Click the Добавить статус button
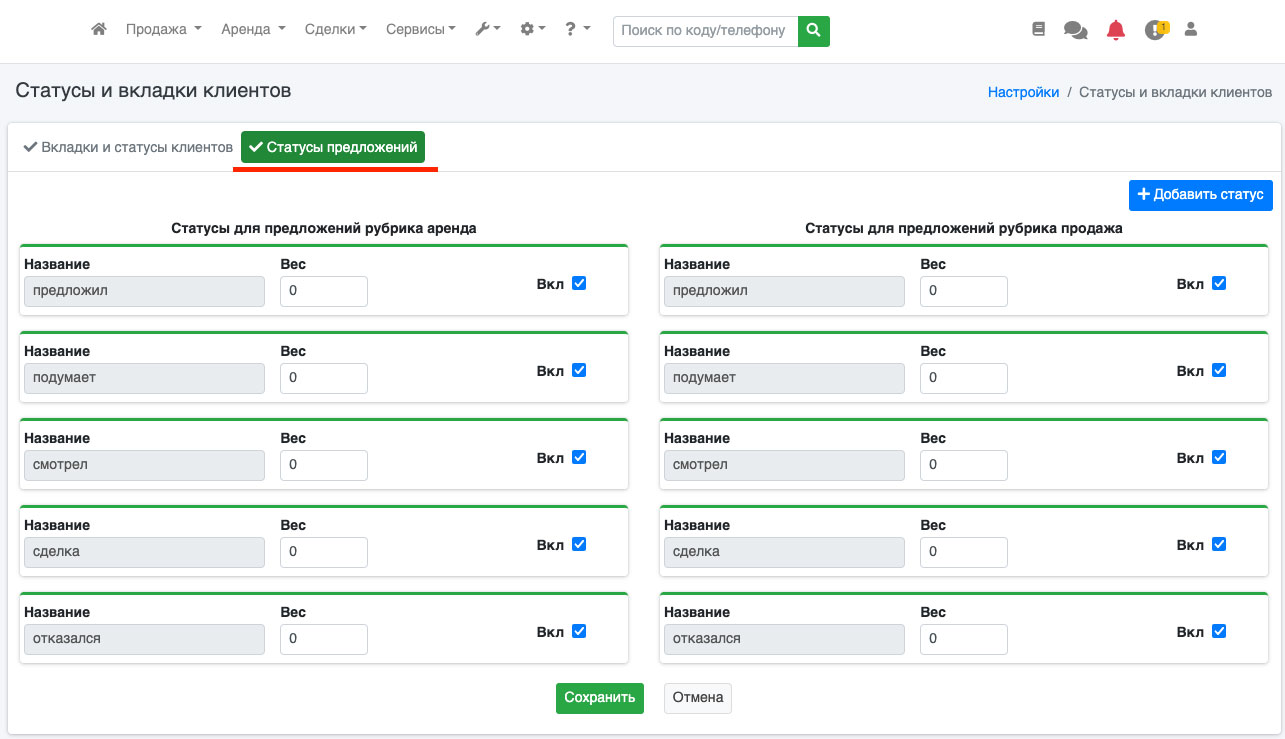Viewport: 1285px width, 739px height. pos(1200,195)
